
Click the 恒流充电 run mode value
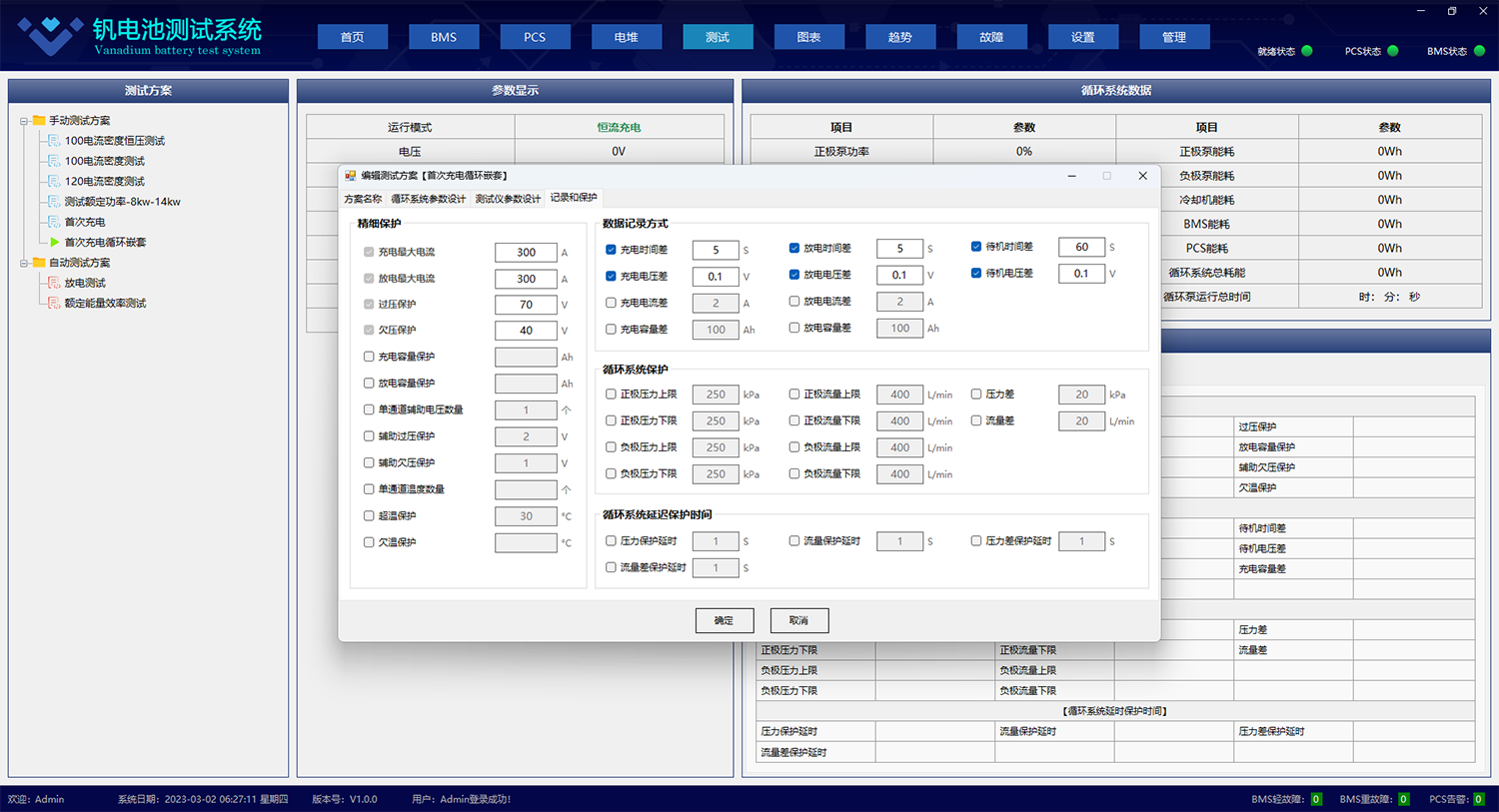pos(619,127)
